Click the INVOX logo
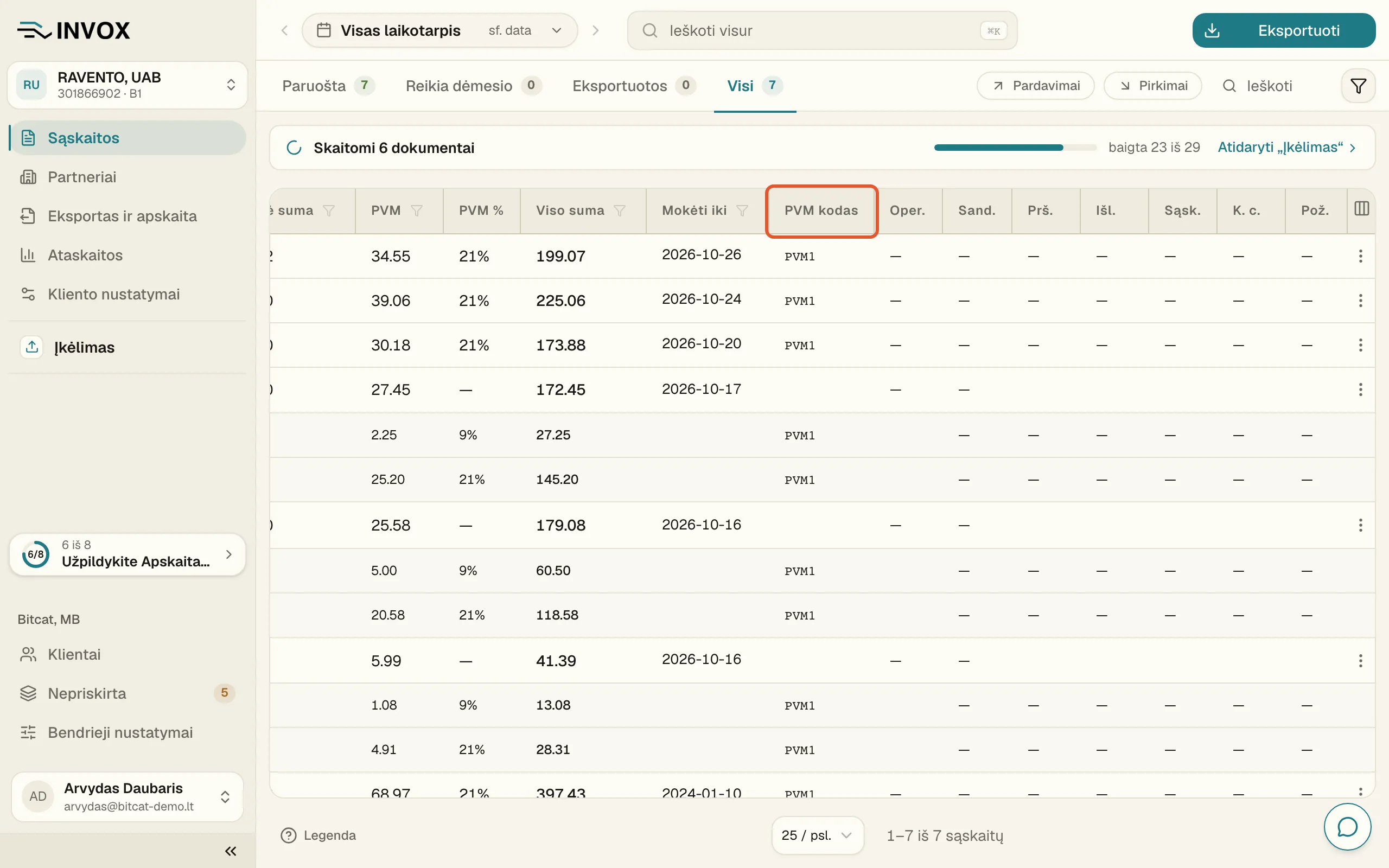1389x868 pixels. point(73,30)
